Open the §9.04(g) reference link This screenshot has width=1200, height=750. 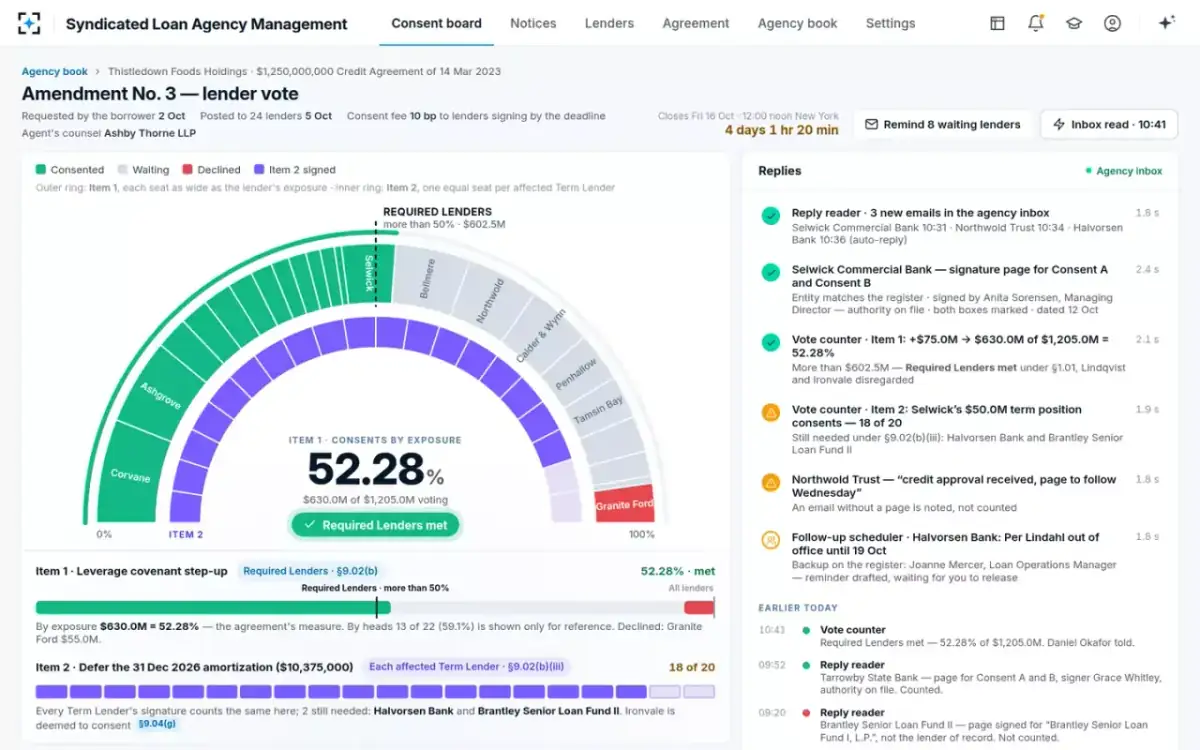pos(155,724)
